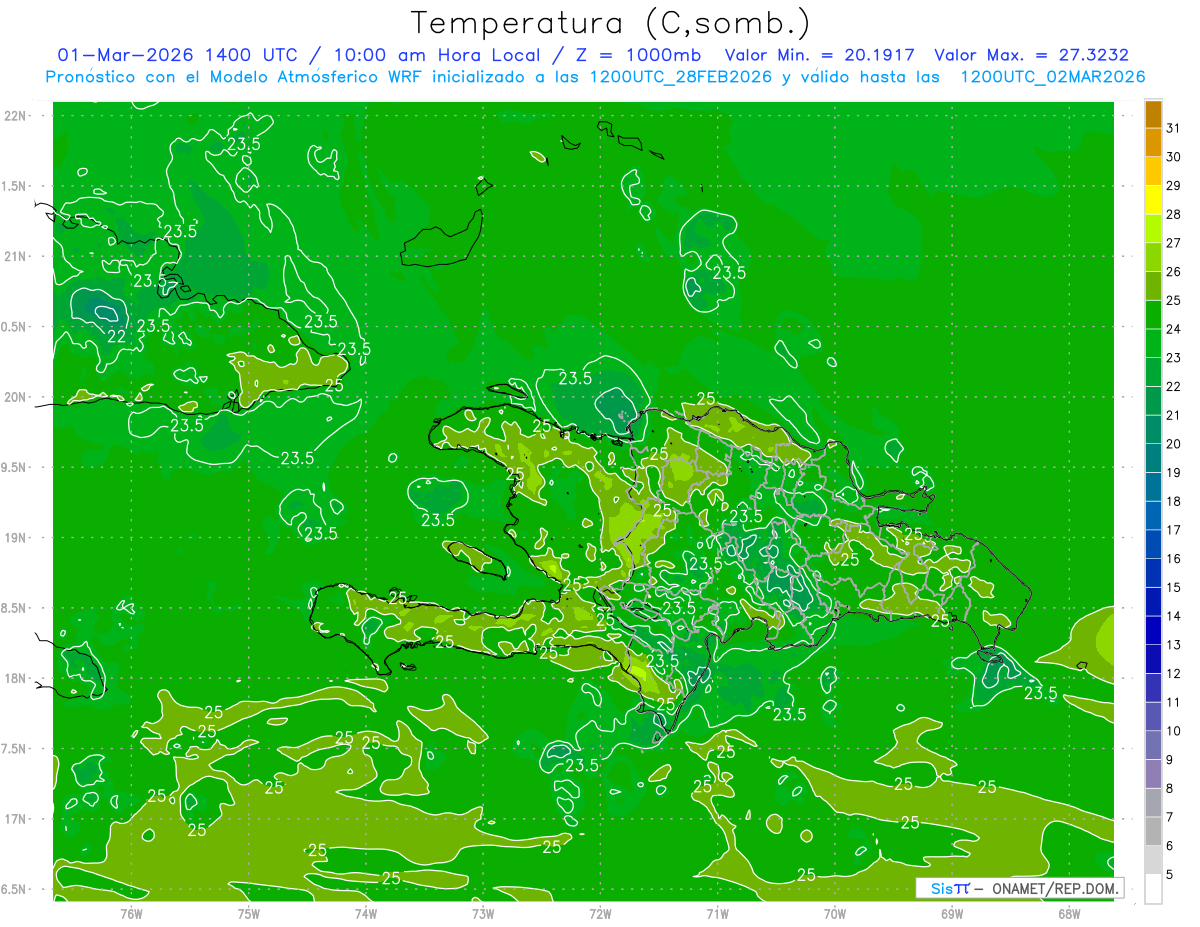Viewport: 1200px width, 927px height.
Task: Pick the mauve legend swatch between 8 and 9
Action: pyautogui.click(x=1153, y=774)
